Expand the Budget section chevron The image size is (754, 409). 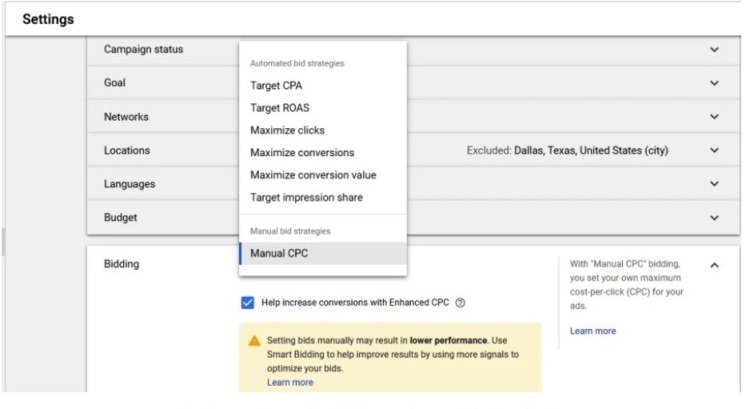tap(714, 218)
